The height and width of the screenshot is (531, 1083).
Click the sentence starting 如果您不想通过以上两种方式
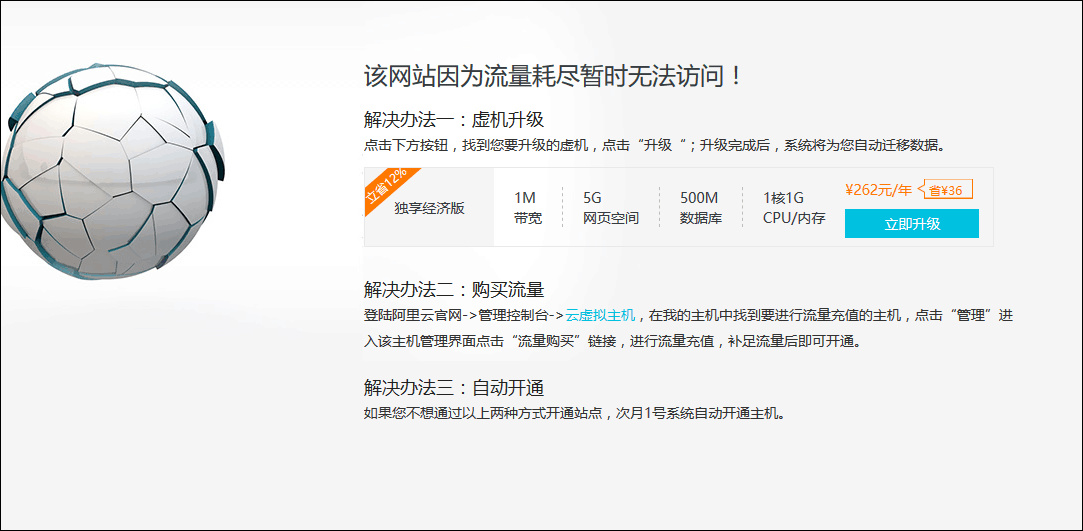pyautogui.click(x=575, y=414)
